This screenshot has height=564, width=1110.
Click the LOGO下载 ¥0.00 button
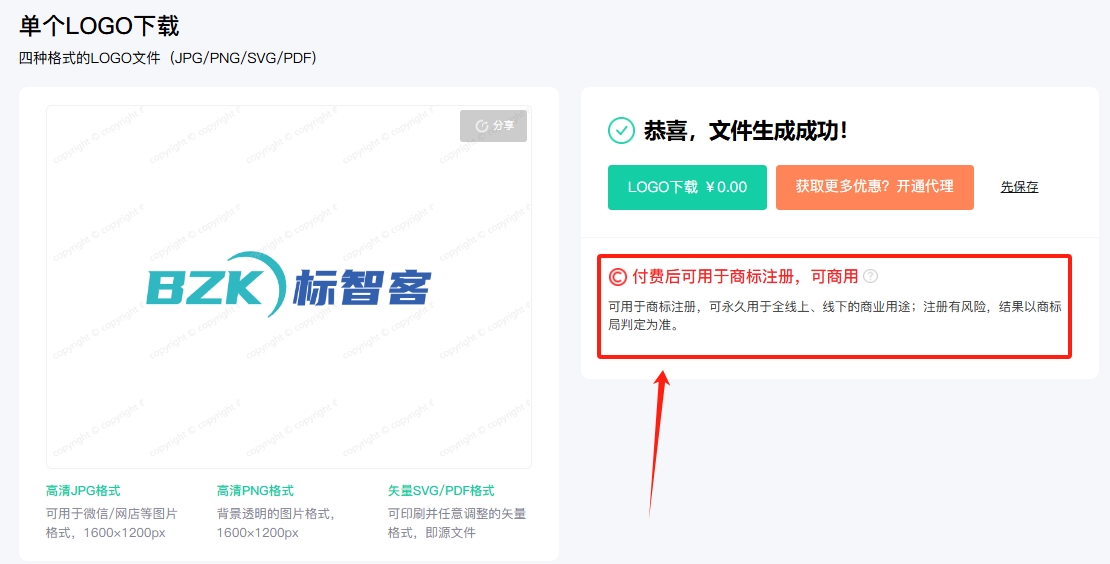pyautogui.click(x=687, y=188)
